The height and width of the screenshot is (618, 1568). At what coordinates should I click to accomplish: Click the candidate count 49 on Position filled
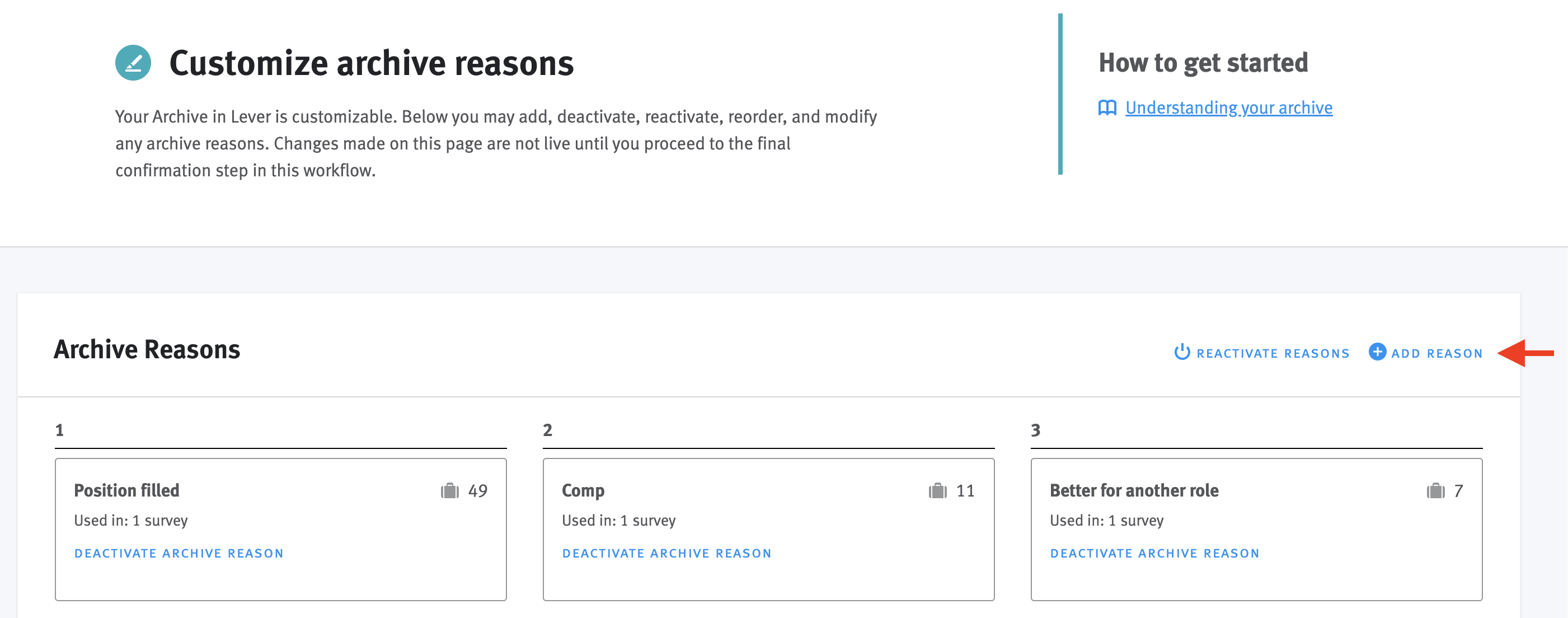pyautogui.click(x=478, y=490)
